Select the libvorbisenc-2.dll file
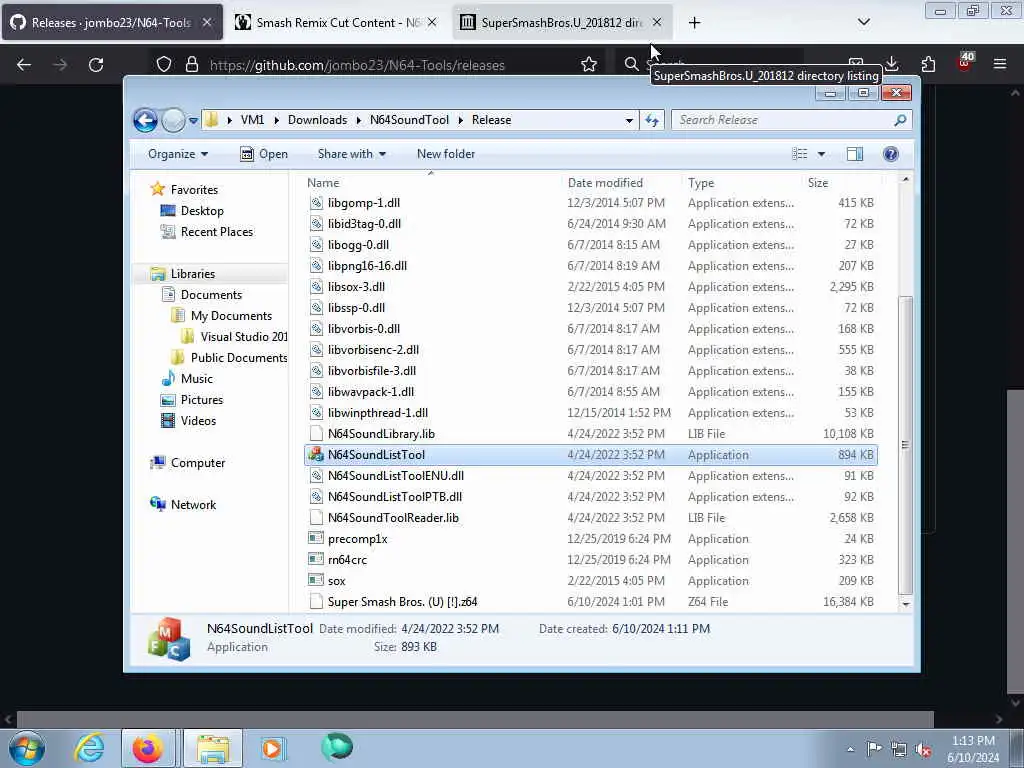The width and height of the screenshot is (1024, 768). [x=374, y=349]
